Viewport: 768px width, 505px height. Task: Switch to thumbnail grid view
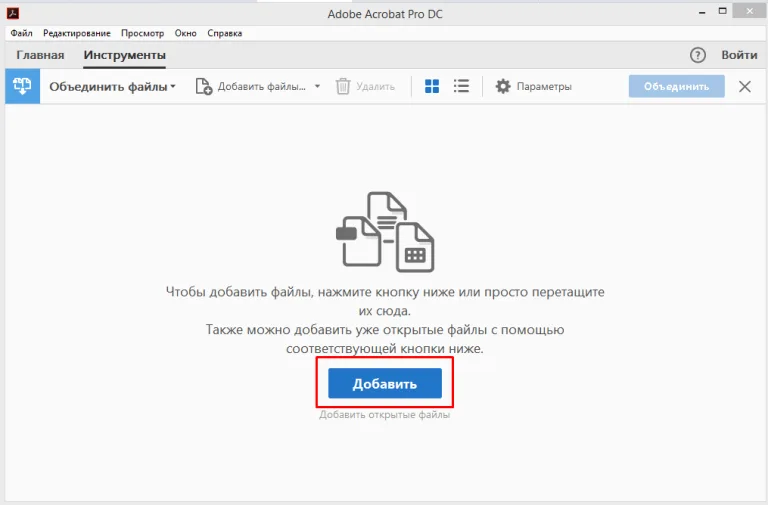click(432, 86)
